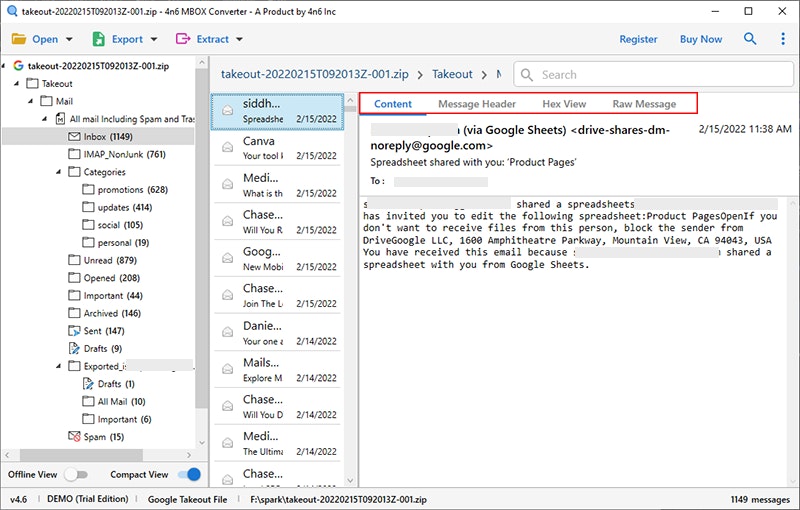The width and height of the screenshot is (800, 510).
Task: Open the three-dot more options menu
Action: coord(783,39)
